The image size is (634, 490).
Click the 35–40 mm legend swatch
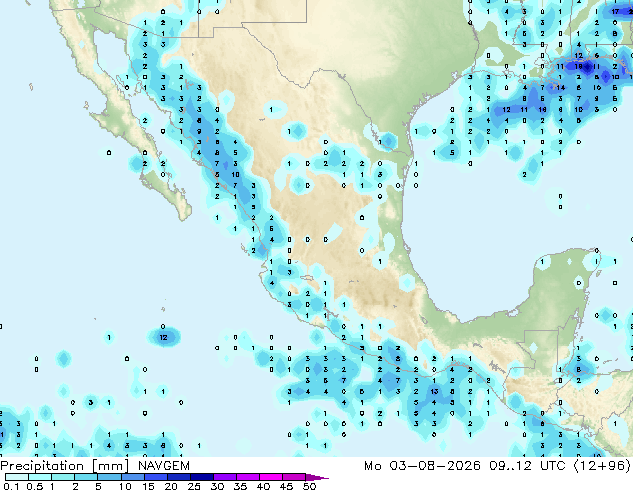click(248, 477)
